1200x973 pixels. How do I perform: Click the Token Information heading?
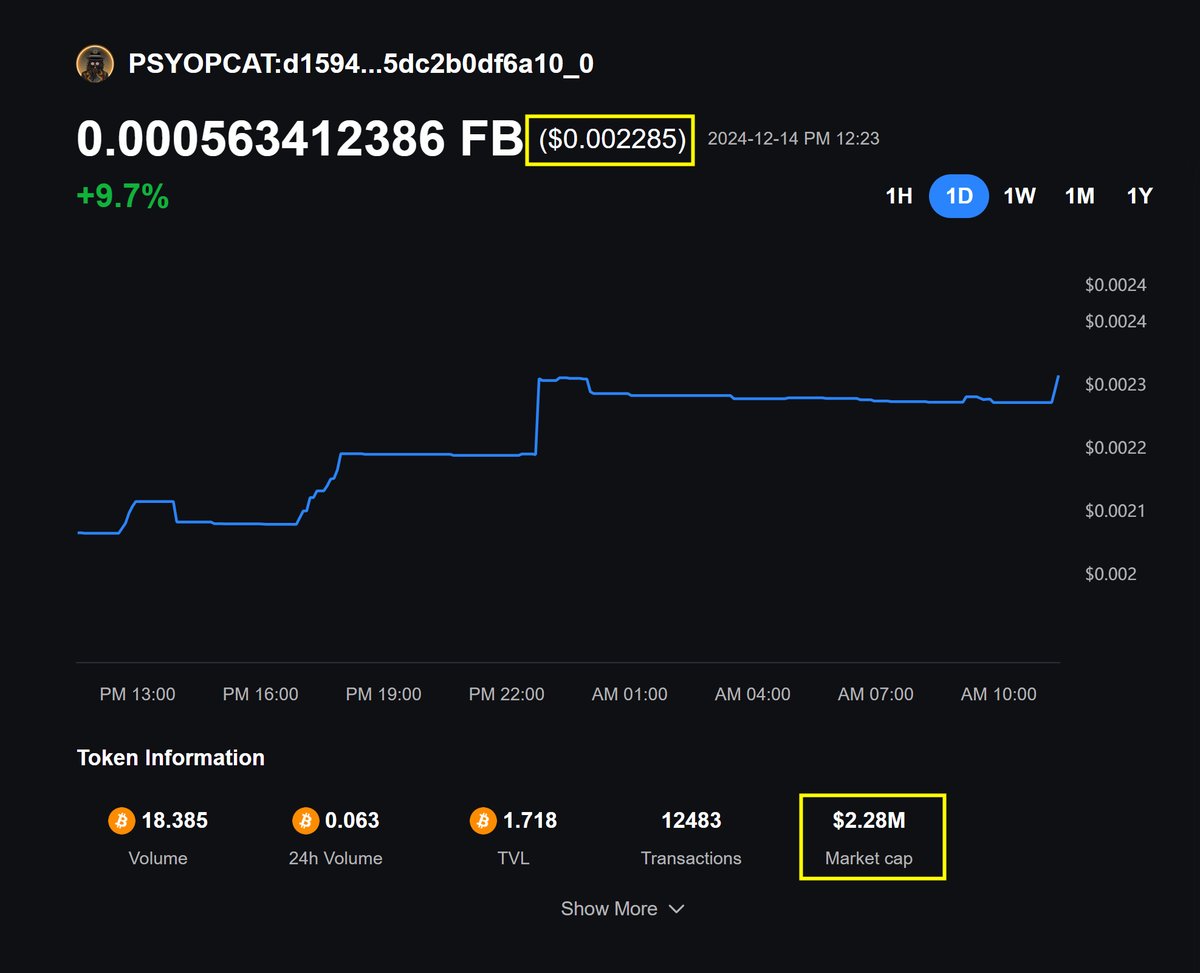coord(171,757)
